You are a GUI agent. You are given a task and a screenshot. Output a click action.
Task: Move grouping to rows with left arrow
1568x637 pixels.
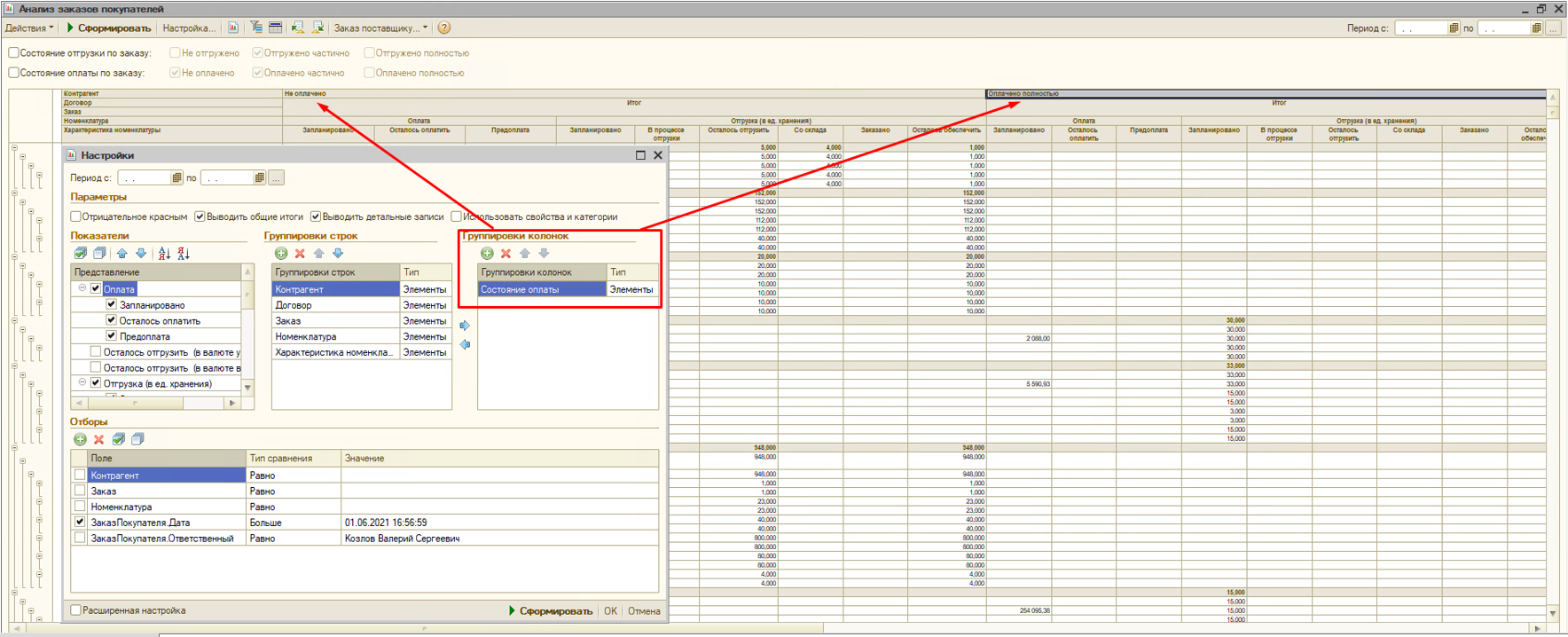click(x=465, y=344)
